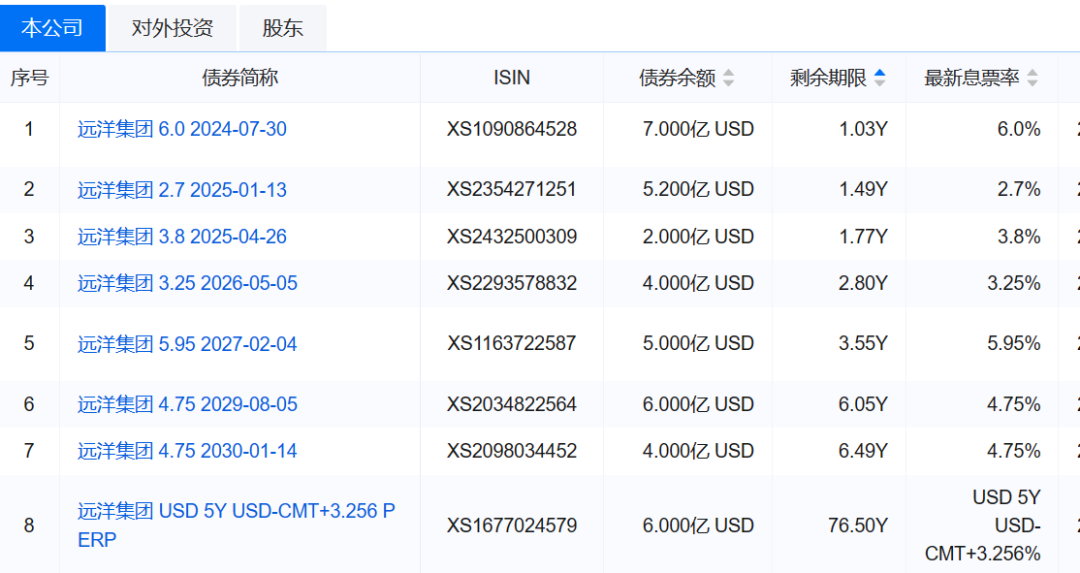This screenshot has height=573, width=1080.
Task: Open bond 远洋集团 6.0 2024-07-30
Action: pos(182,129)
